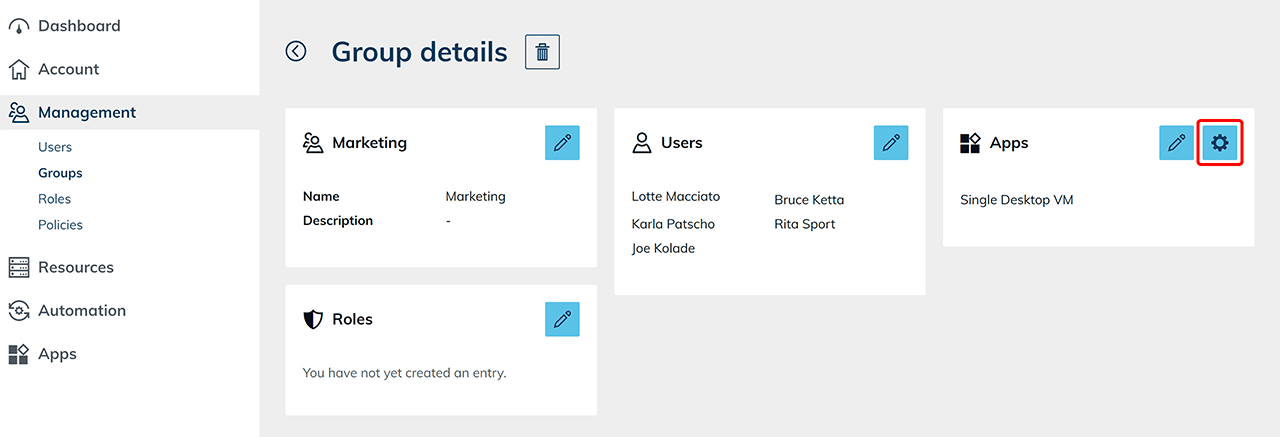
Task: Open Apps settings via the gear icon
Action: pyautogui.click(x=1219, y=143)
